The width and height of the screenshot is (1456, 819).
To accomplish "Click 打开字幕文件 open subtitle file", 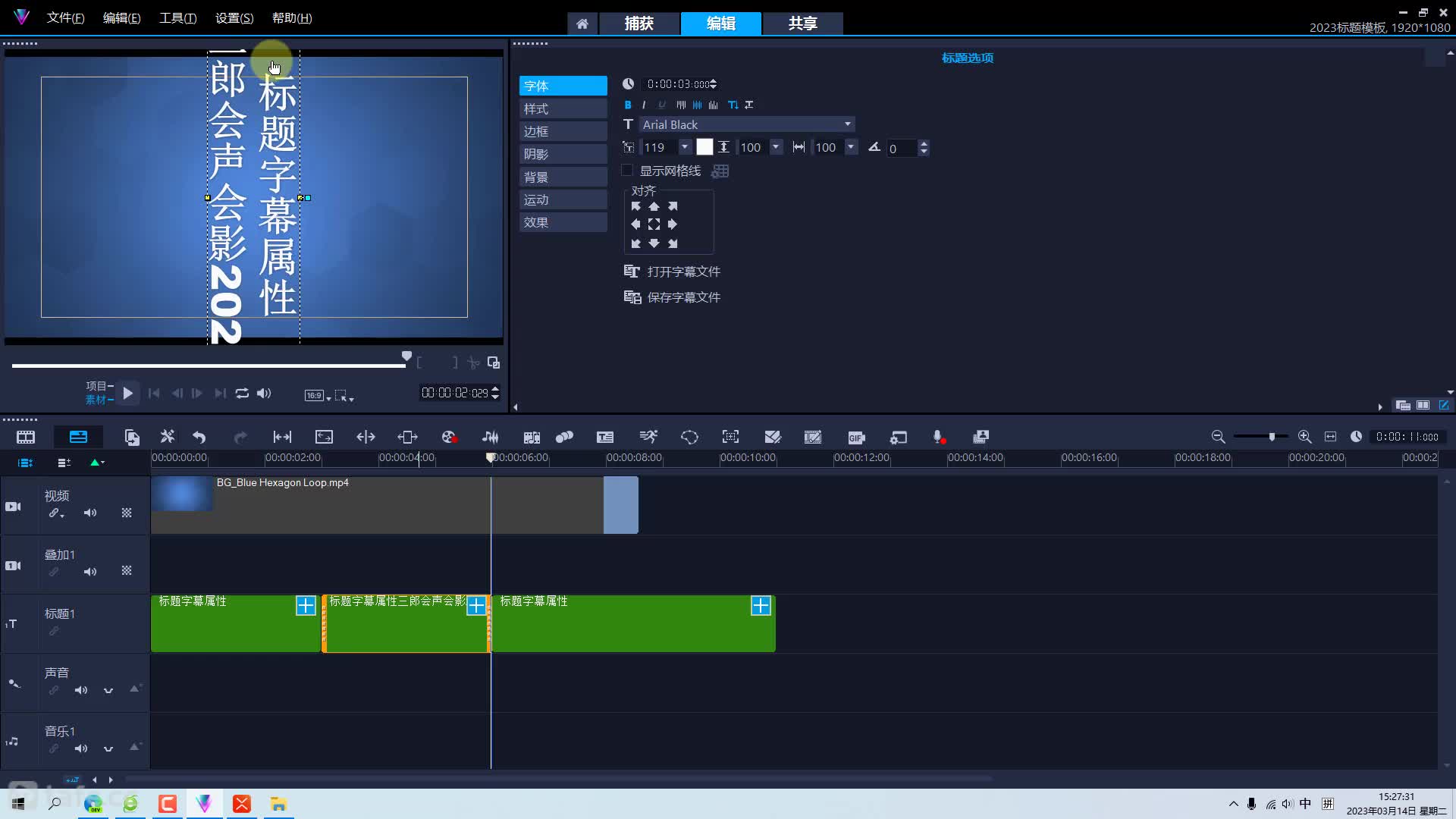I will pyautogui.click(x=672, y=271).
